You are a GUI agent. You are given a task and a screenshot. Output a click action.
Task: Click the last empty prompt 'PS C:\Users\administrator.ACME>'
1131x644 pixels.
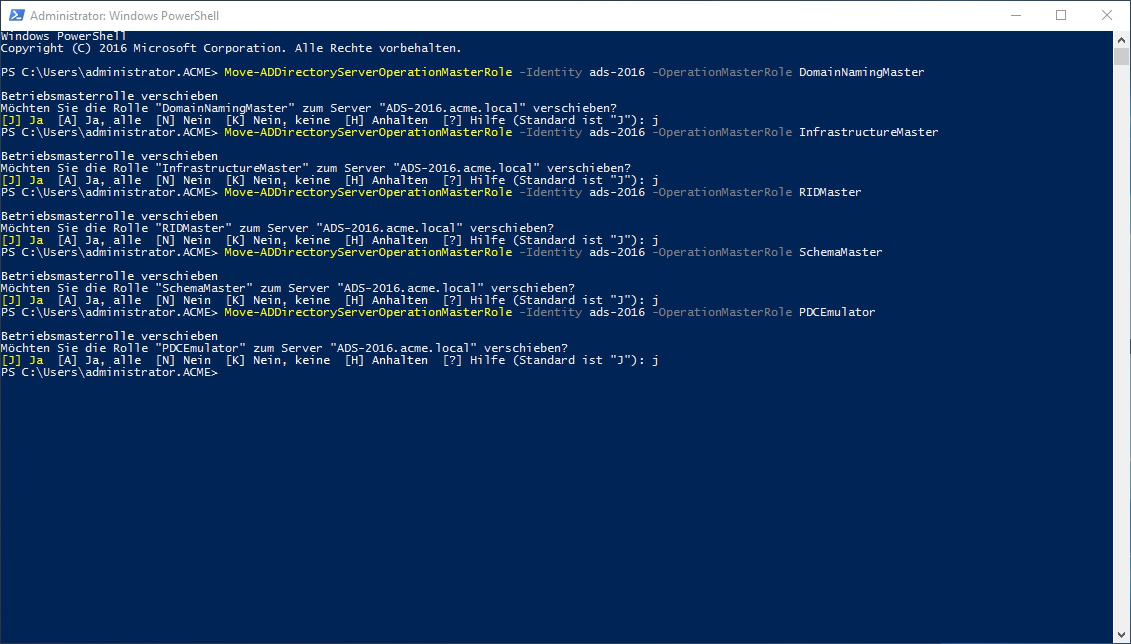(109, 372)
